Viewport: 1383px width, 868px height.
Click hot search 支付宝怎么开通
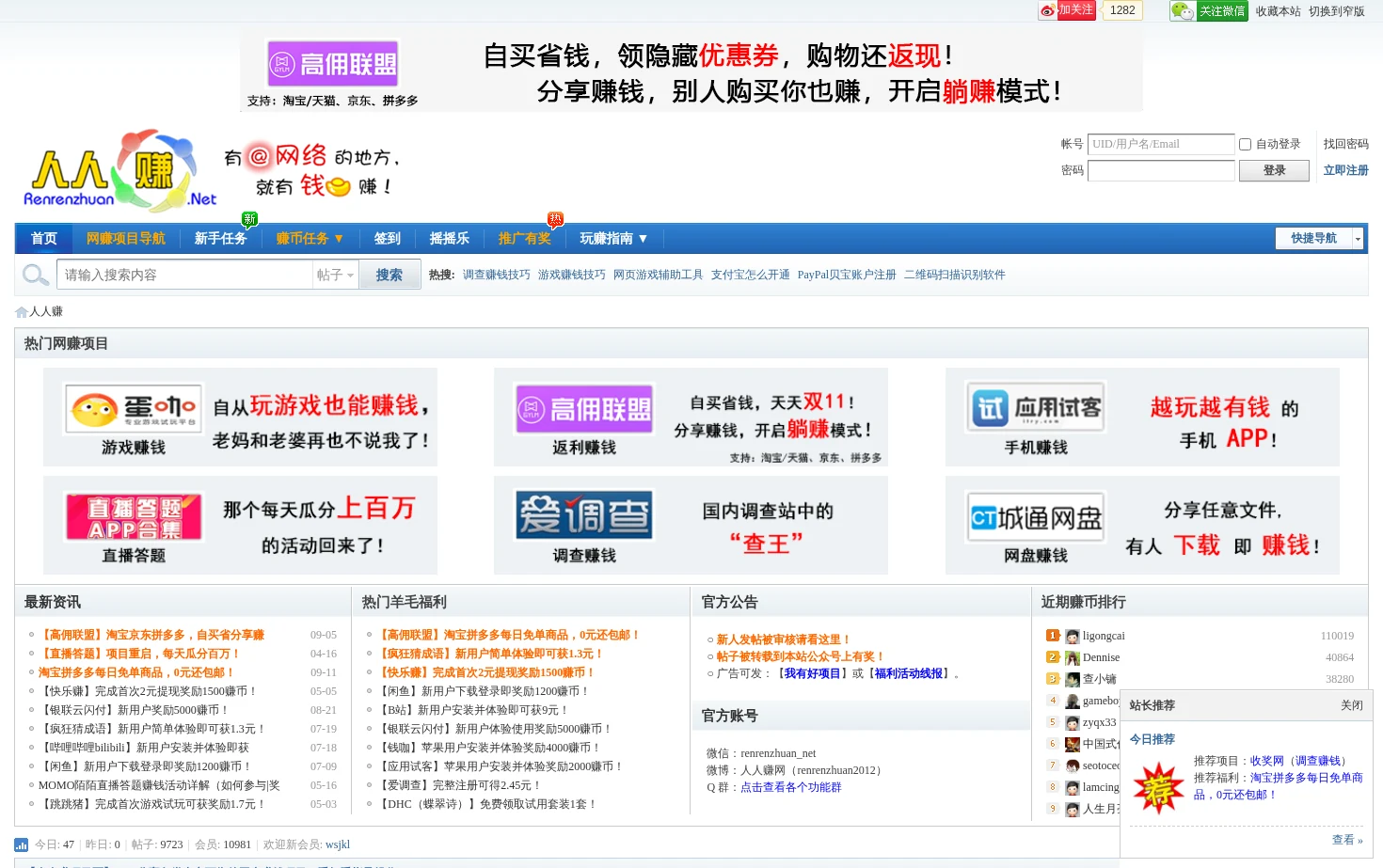tap(751, 275)
